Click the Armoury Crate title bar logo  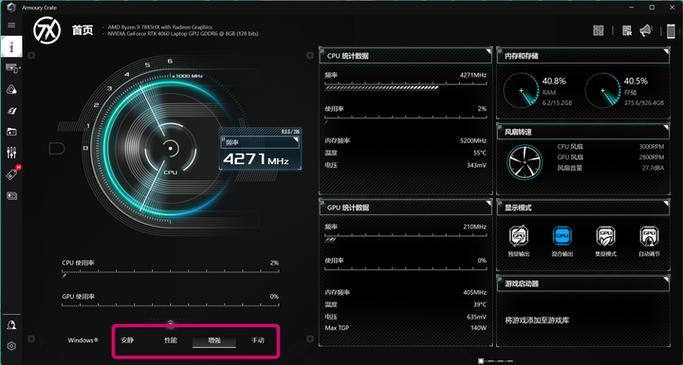12,7
